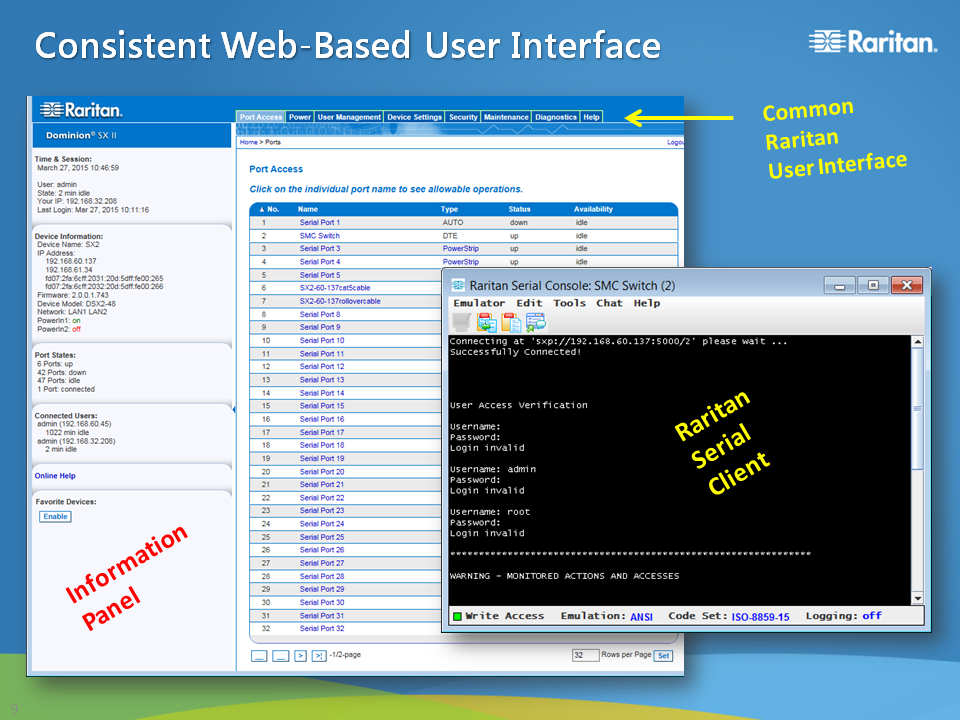Click the green Write Access indicator

click(457, 616)
